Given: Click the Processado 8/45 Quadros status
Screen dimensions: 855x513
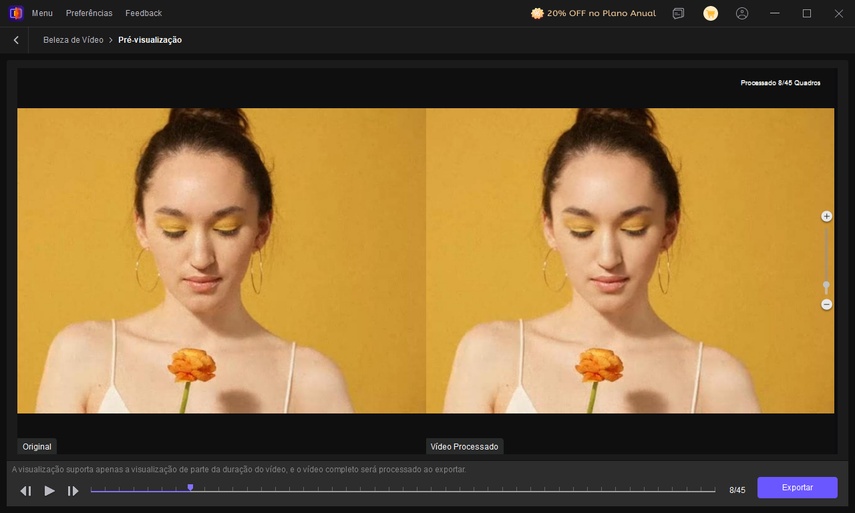Looking at the screenshot, I should pyautogui.click(x=780, y=83).
